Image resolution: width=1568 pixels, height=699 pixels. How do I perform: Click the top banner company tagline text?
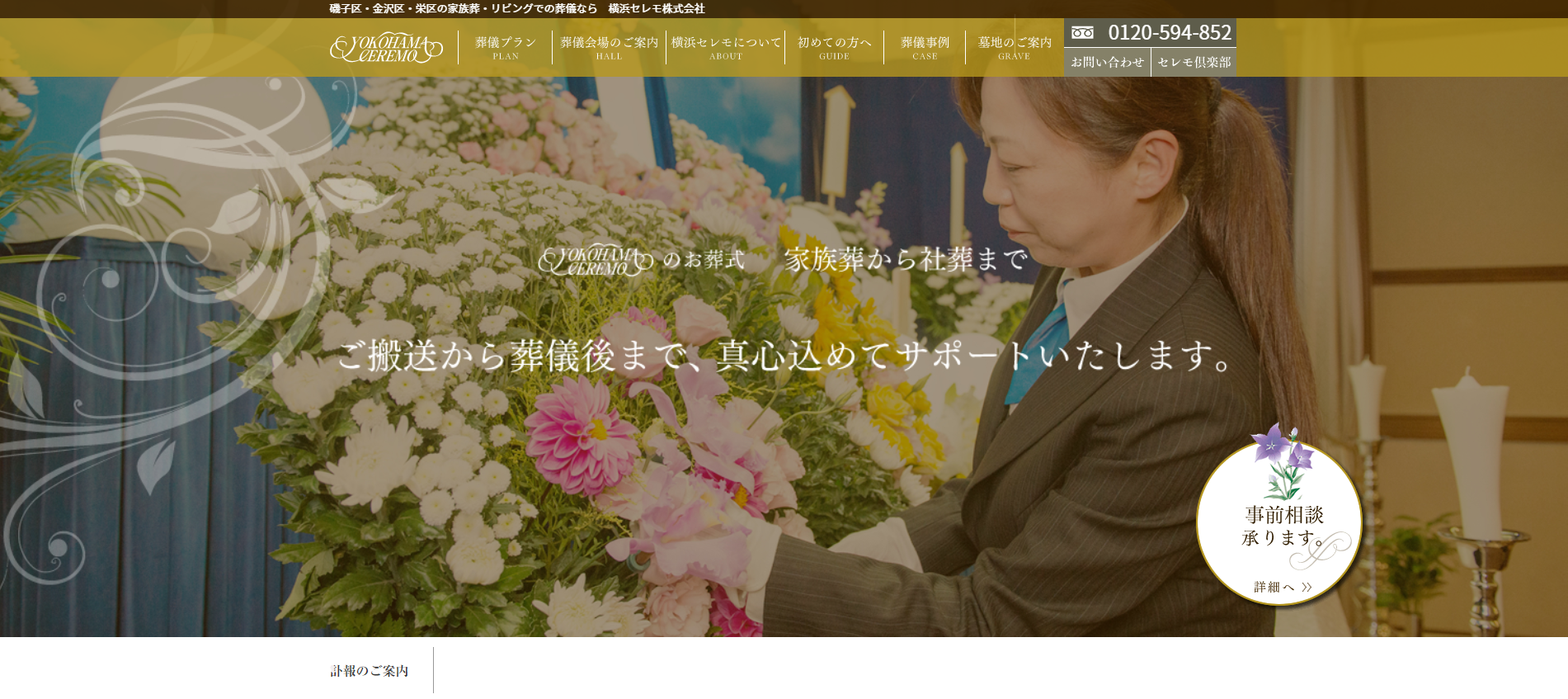tap(517, 8)
